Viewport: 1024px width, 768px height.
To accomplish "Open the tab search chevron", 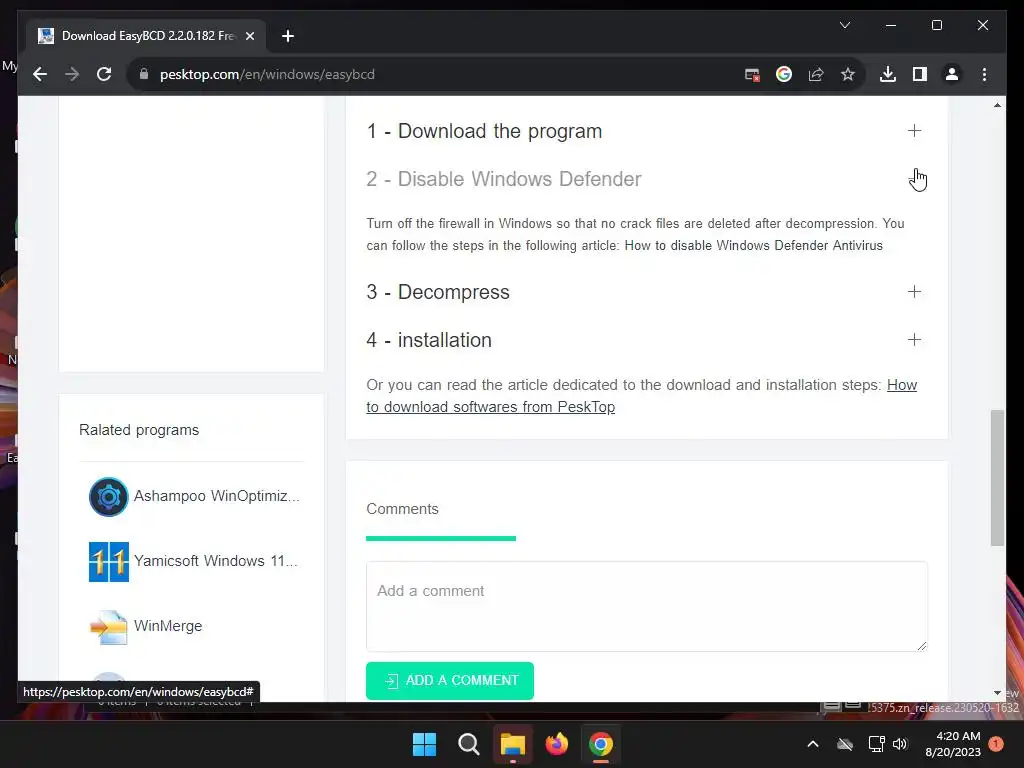I will pos(844,25).
